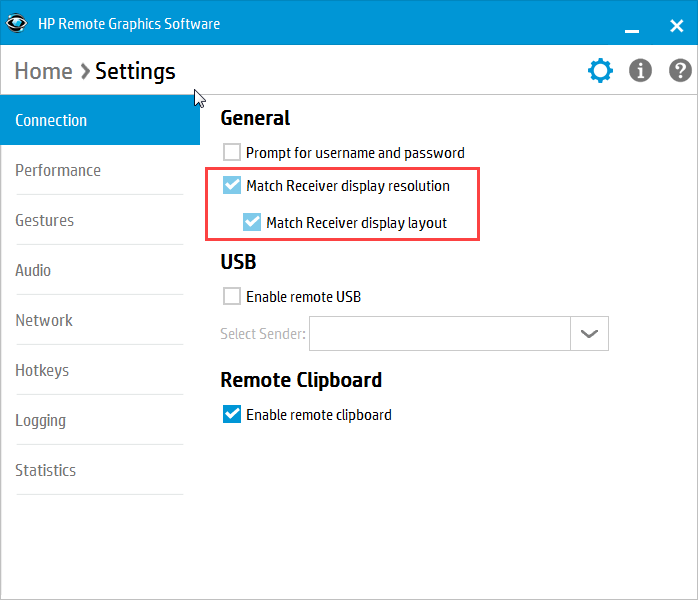
Task: Enable remote USB checkbox
Action: tap(232, 296)
